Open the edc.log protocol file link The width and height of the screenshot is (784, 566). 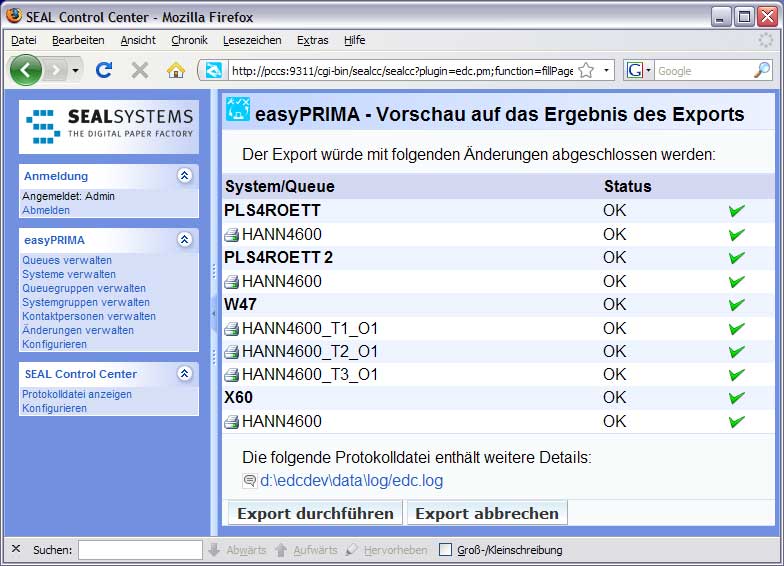[x=351, y=481]
